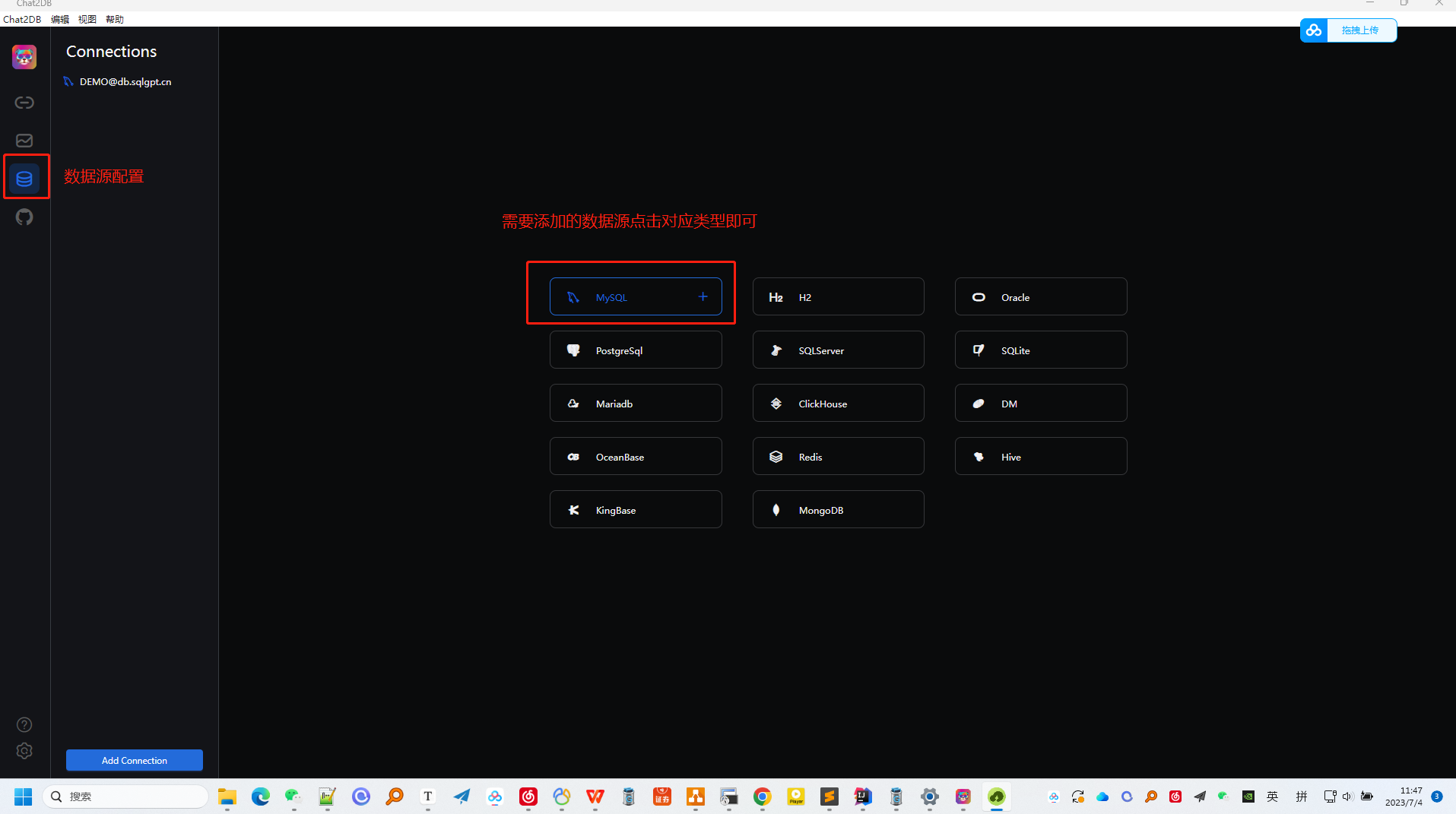
Task: Open the Windows Start menu
Action: pyautogui.click(x=24, y=797)
